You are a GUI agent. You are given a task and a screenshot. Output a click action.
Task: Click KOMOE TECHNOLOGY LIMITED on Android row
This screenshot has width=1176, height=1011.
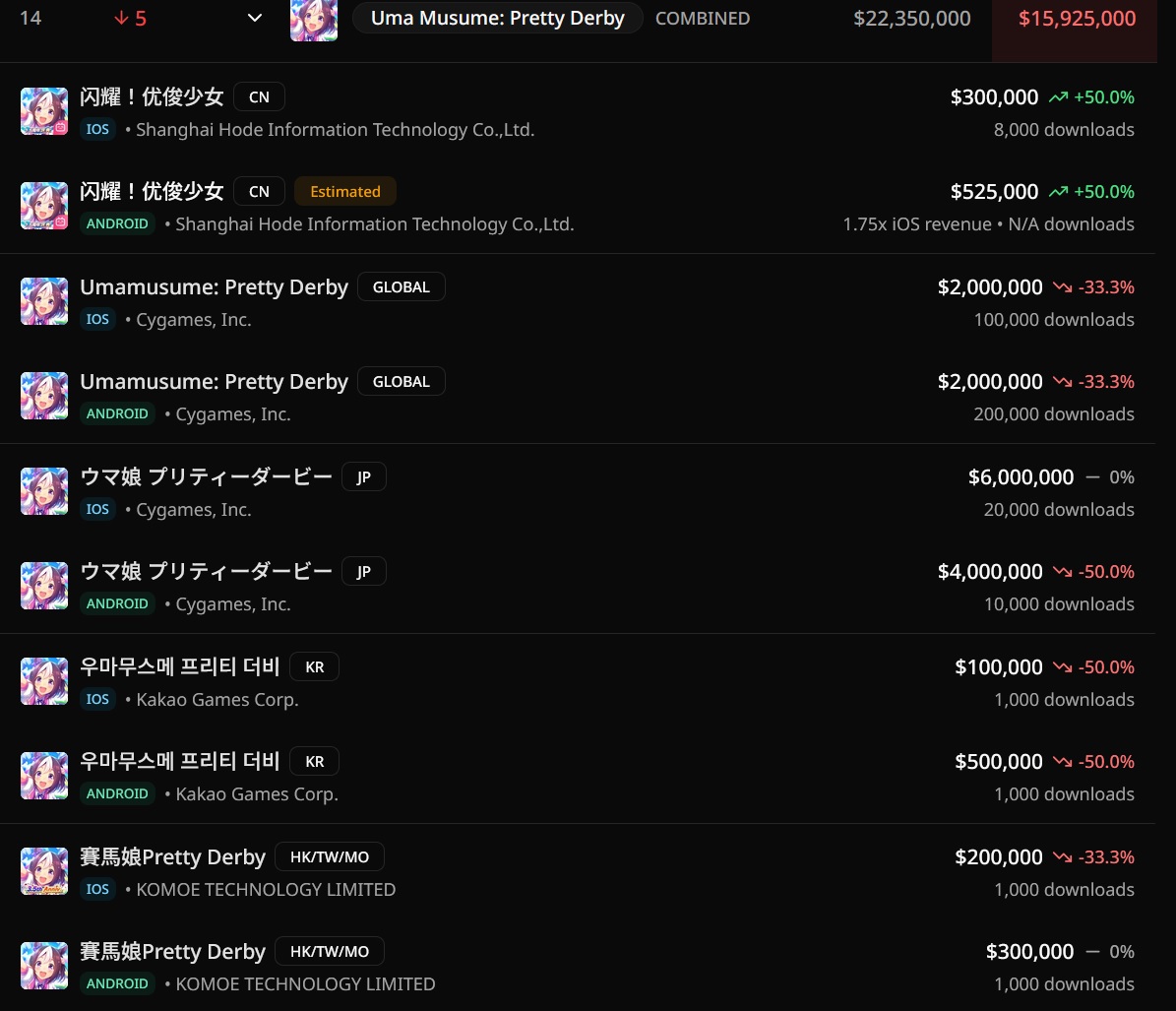point(305,984)
